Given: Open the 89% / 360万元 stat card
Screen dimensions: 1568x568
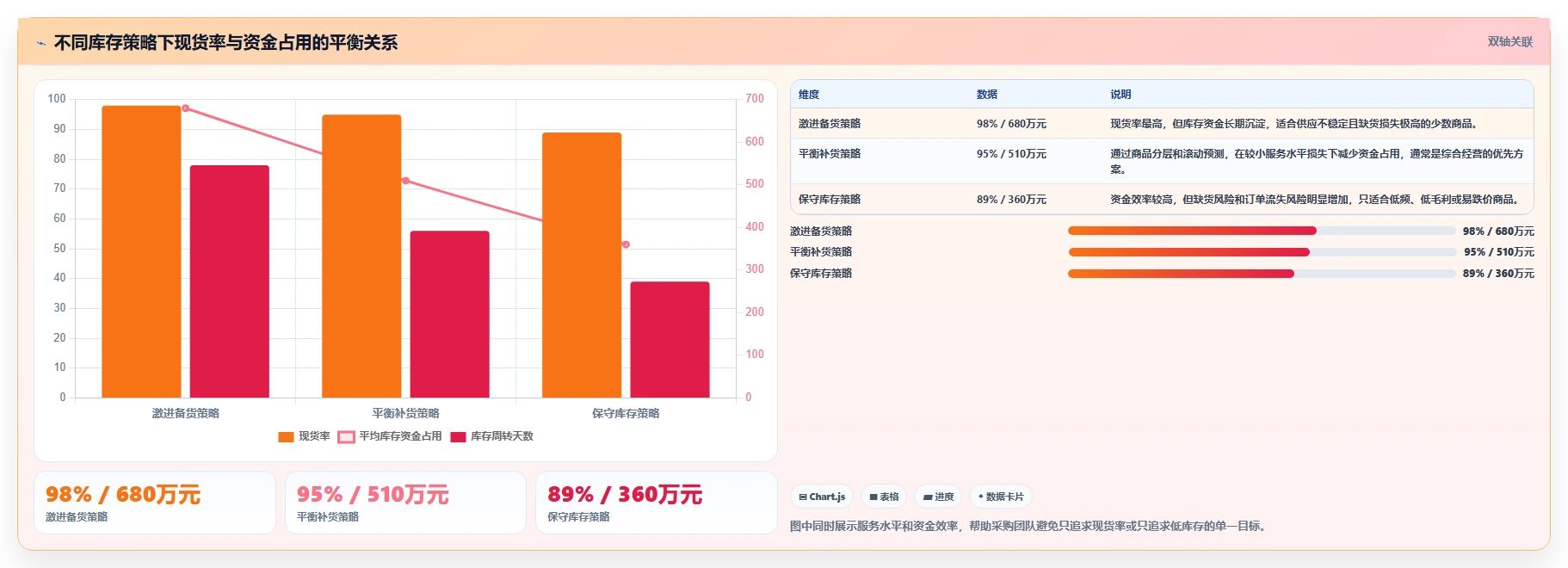Looking at the screenshot, I should (x=657, y=503).
